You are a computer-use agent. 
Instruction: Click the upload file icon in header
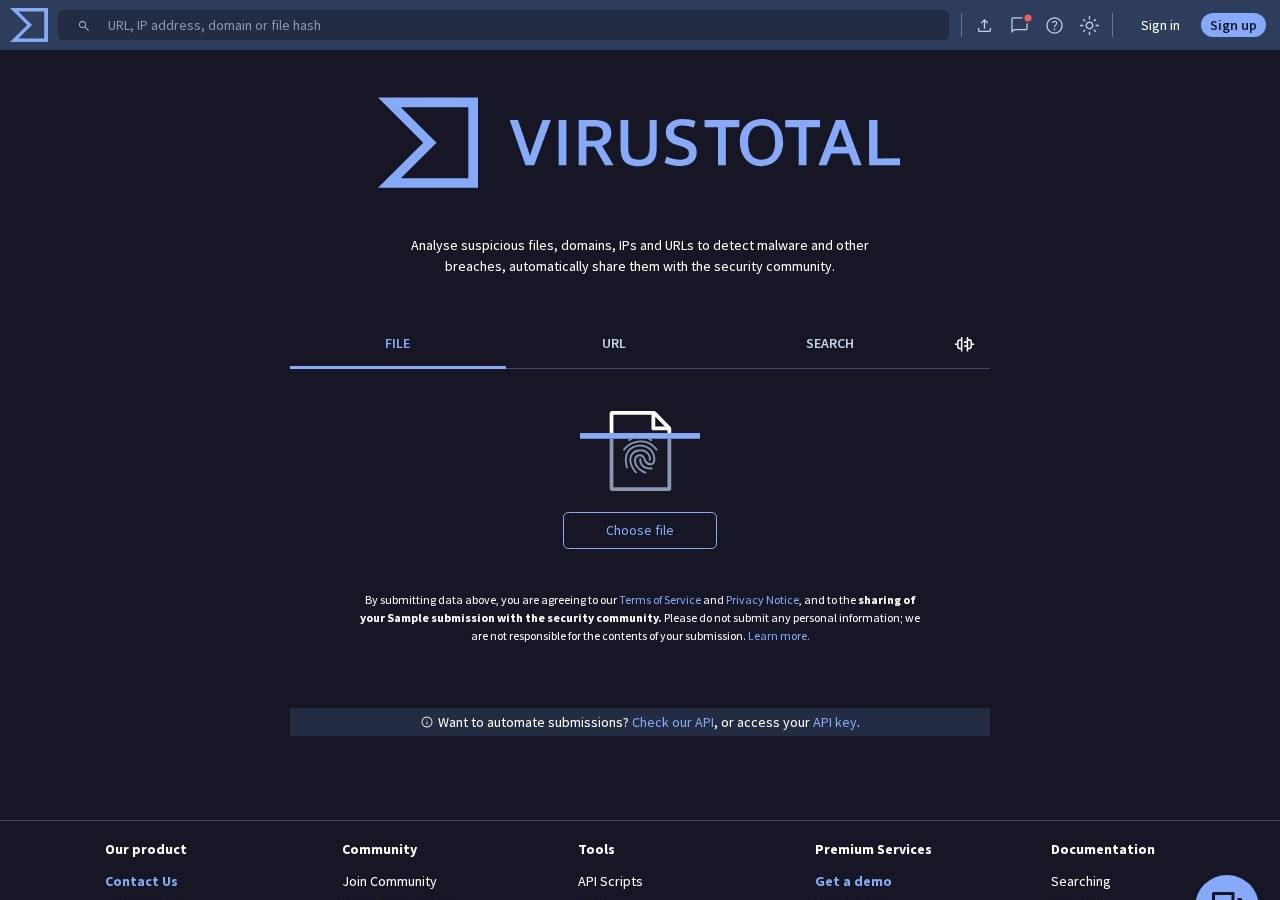coord(984,25)
